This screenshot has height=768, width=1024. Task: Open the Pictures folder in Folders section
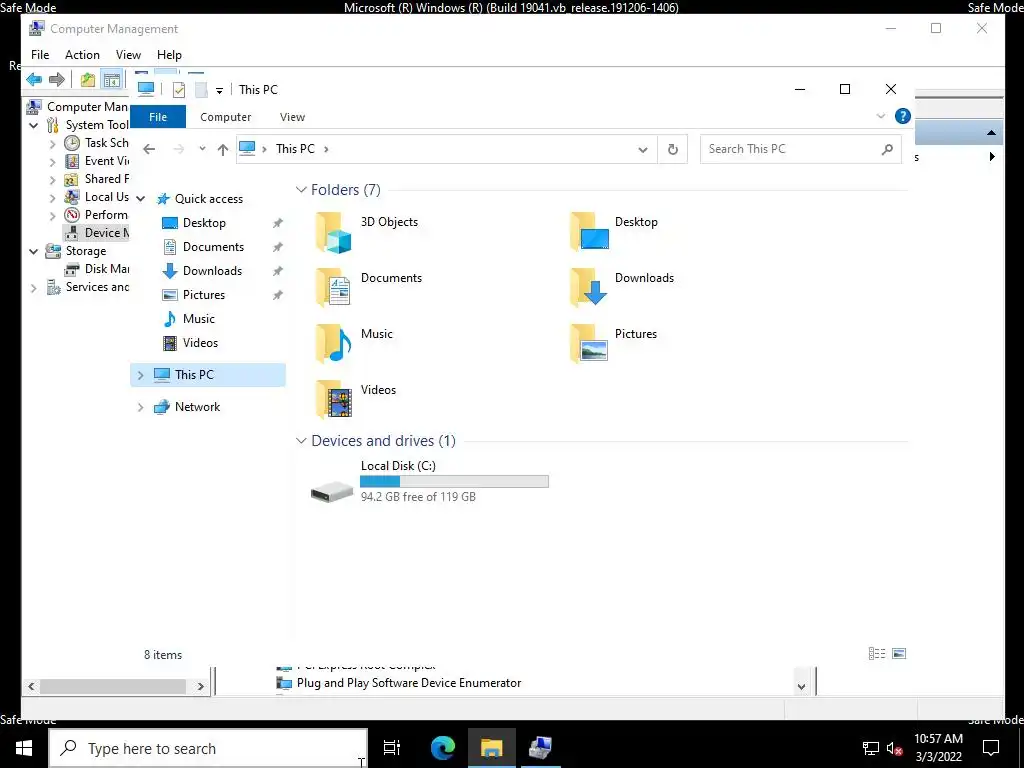pos(614,344)
